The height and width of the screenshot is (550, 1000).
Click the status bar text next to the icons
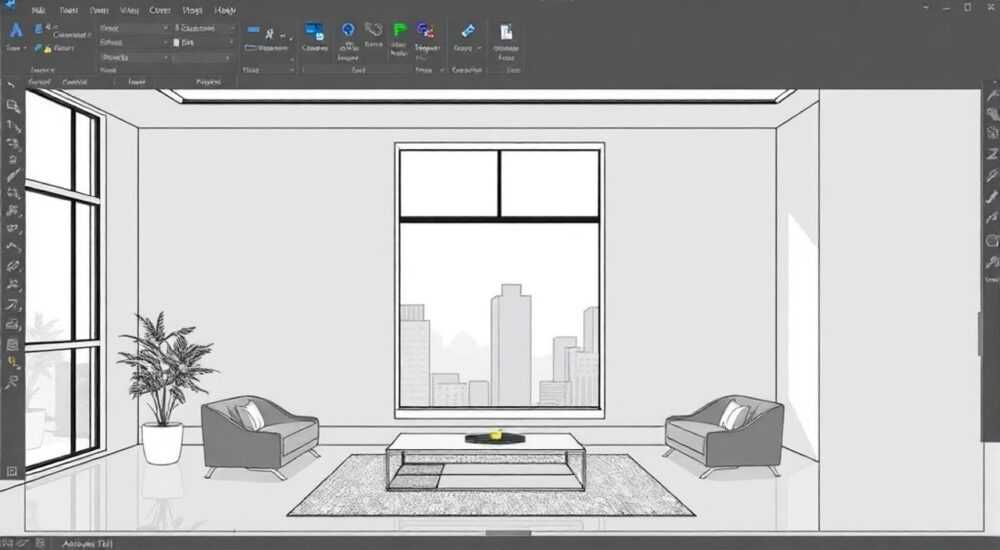click(87, 544)
